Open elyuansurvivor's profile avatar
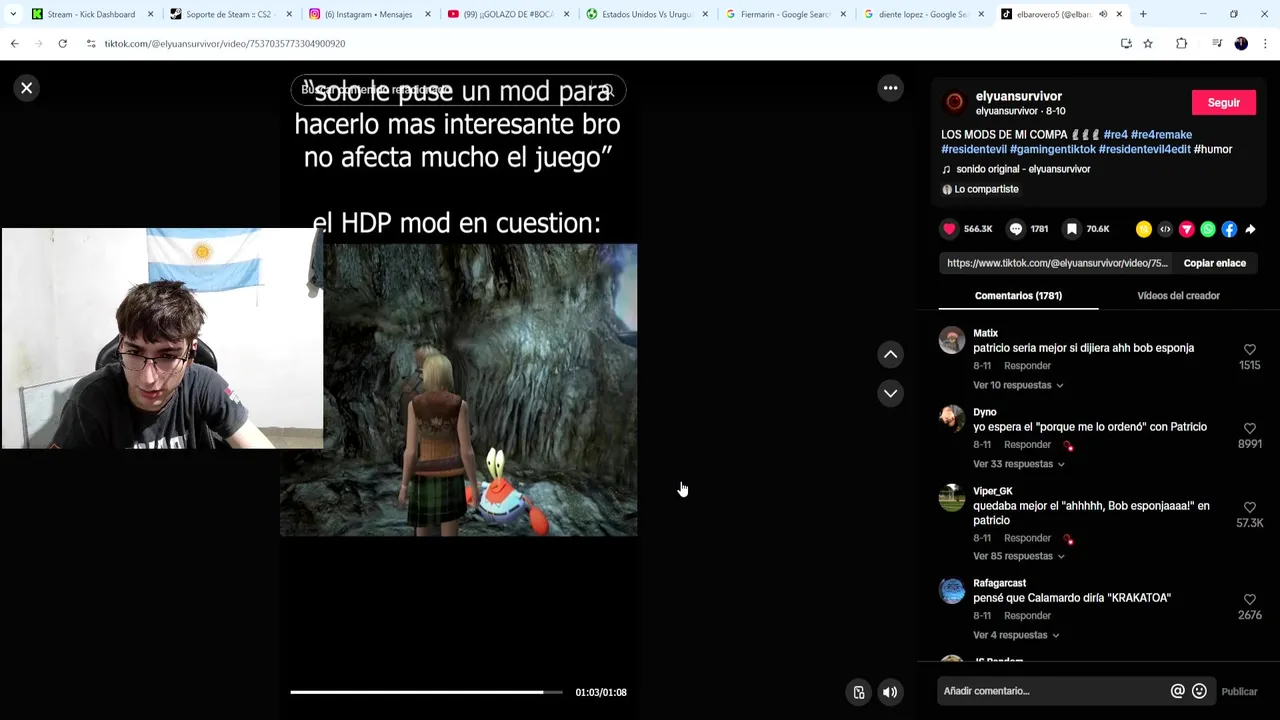Image resolution: width=1280 pixels, height=720 pixels. (x=955, y=103)
